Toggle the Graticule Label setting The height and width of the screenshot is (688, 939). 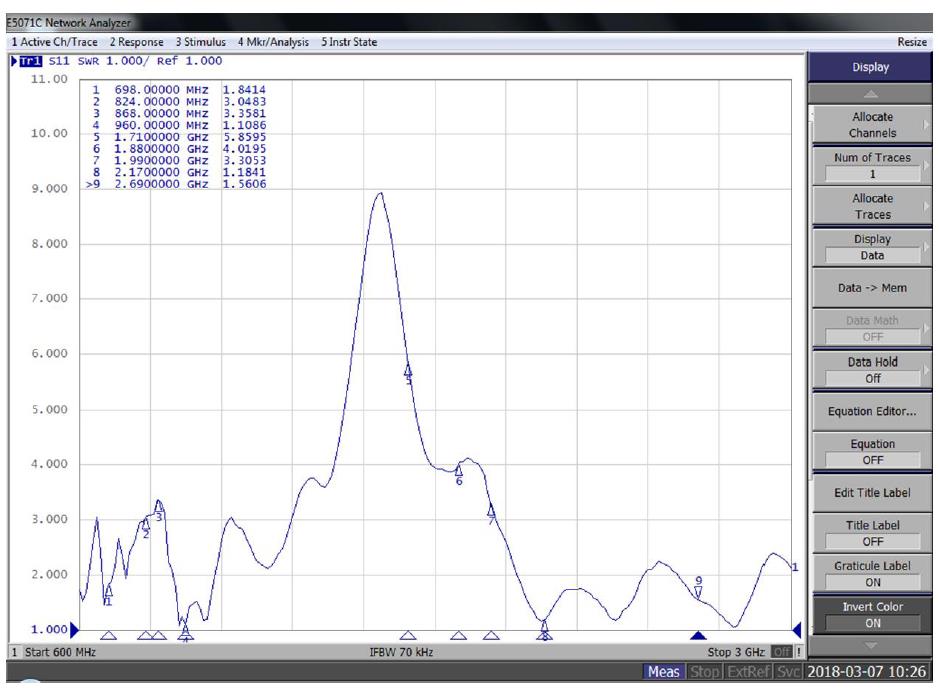click(x=868, y=572)
